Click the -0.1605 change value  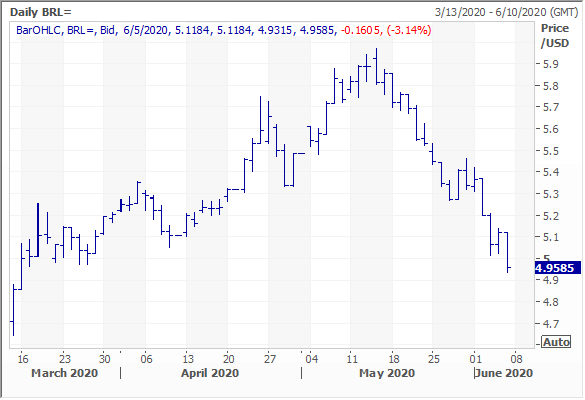pyautogui.click(x=360, y=30)
